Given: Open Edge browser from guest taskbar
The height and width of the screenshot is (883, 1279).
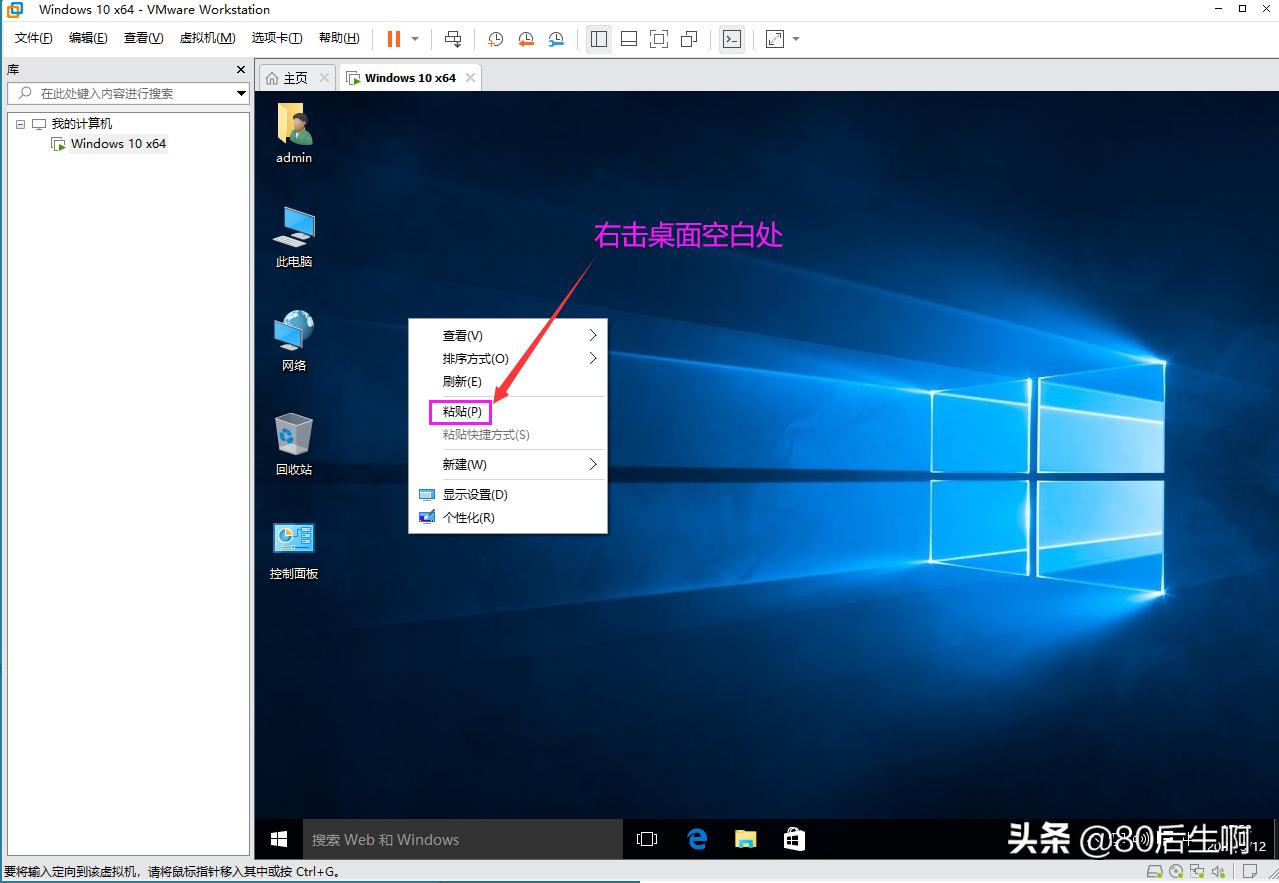Looking at the screenshot, I should click(x=697, y=839).
